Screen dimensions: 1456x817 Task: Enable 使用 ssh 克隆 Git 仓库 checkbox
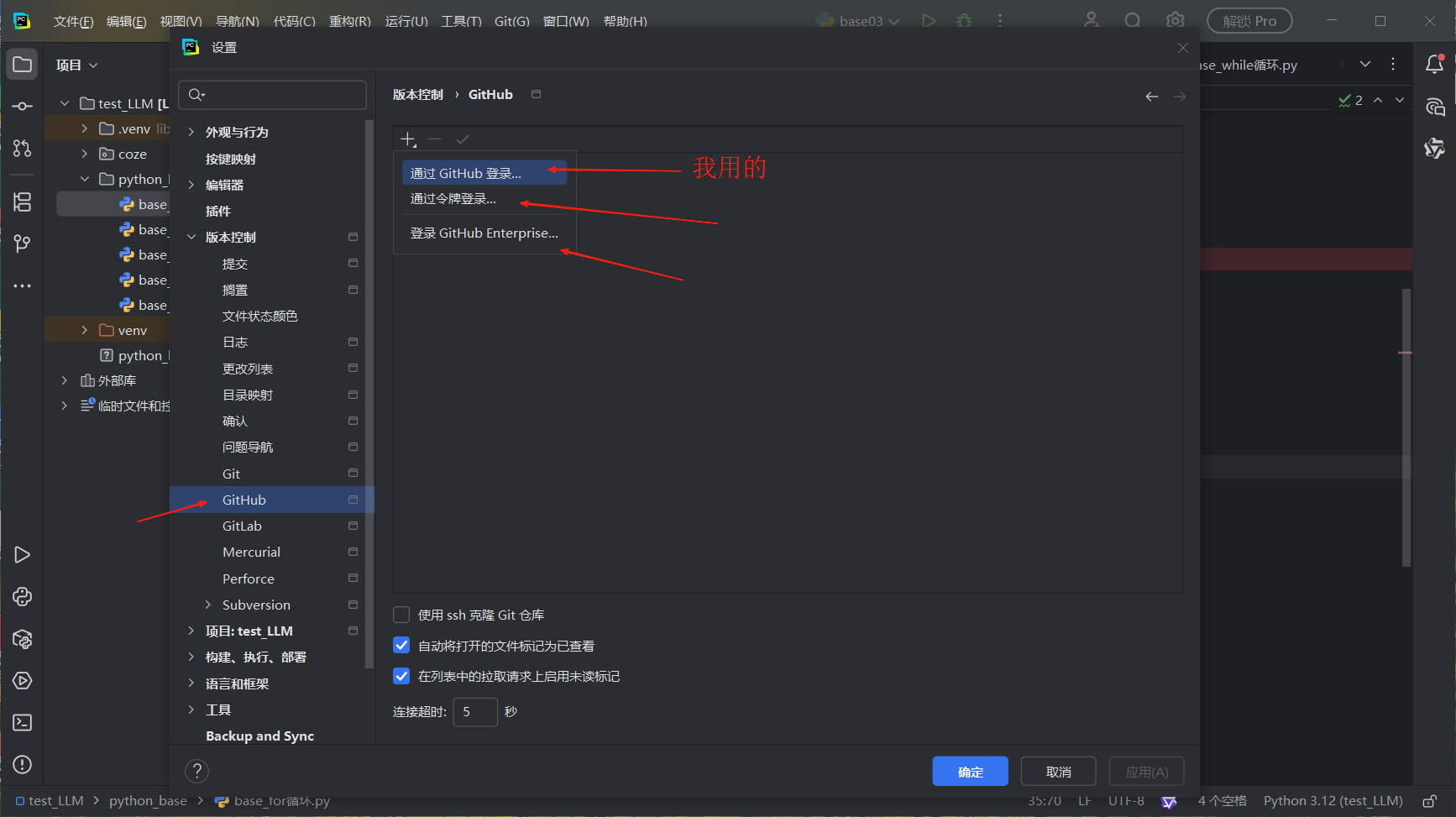point(401,615)
